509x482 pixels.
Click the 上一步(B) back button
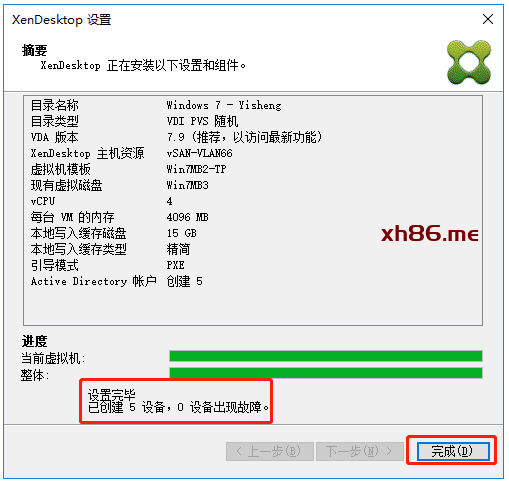pyautogui.click(x=270, y=451)
